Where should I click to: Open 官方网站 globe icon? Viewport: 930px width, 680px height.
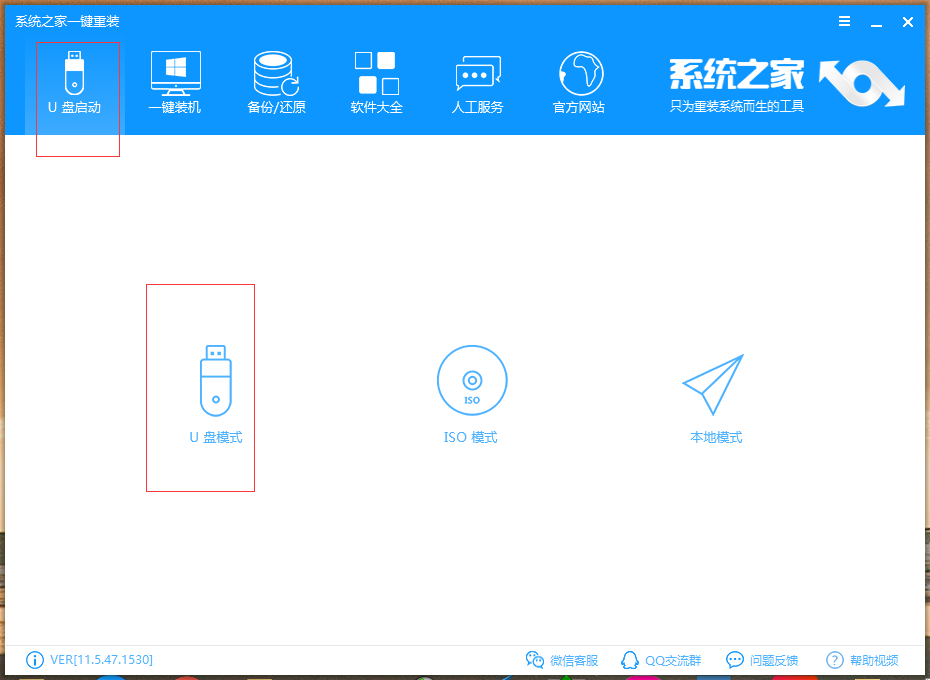tap(579, 74)
